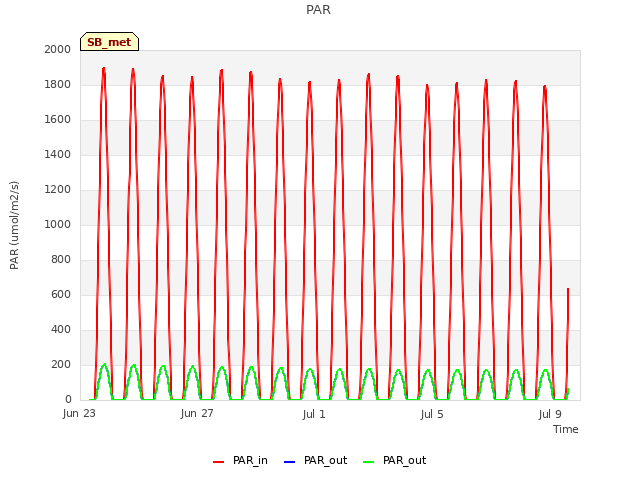The image size is (640, 480).
Task: Click the final partial red peak near 640
Action: 568,289
